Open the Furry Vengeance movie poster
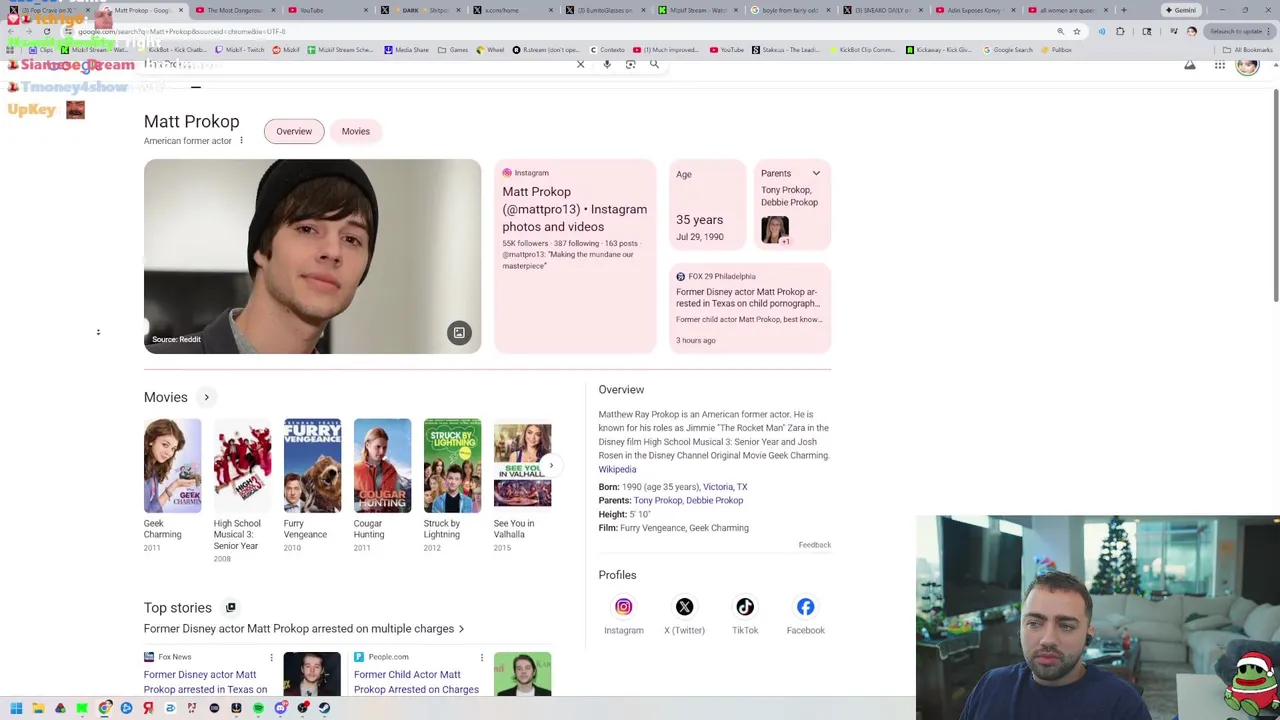Screen dimensions: 1280x720 tap(312, 466)
